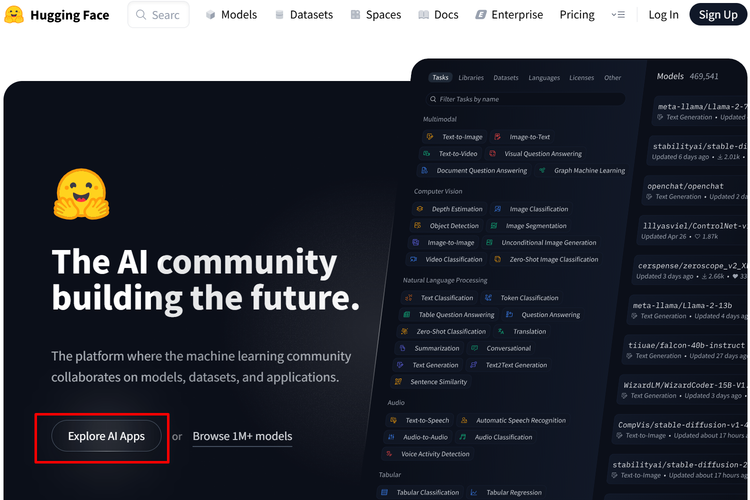This screenshot has height=500, width=750.
Task: Click the Visual Question Answering icon
Action: [492, 154]
